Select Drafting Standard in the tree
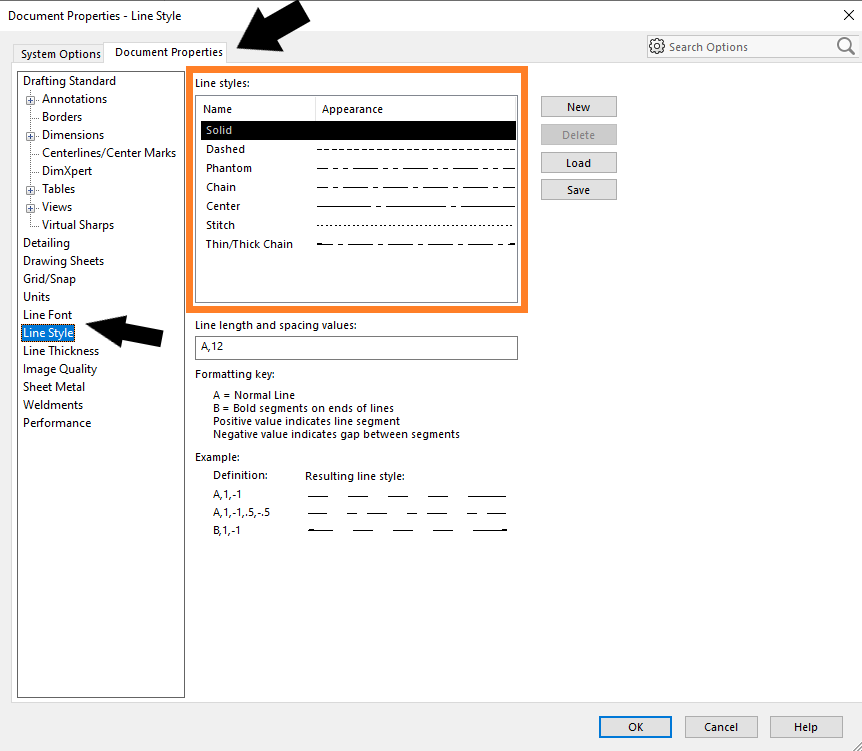This screenshot has width=862, height=751. tap(69, 81)
